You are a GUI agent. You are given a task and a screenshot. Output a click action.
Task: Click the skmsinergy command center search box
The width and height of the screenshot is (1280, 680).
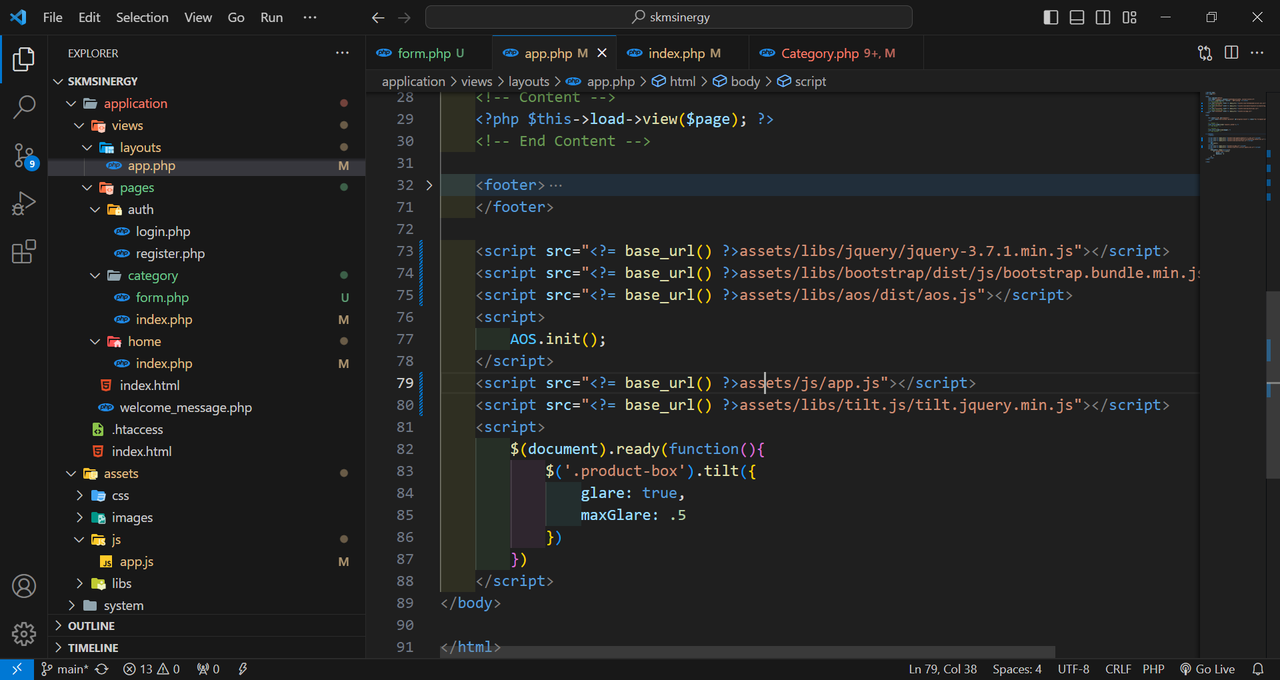click(669, 17)
